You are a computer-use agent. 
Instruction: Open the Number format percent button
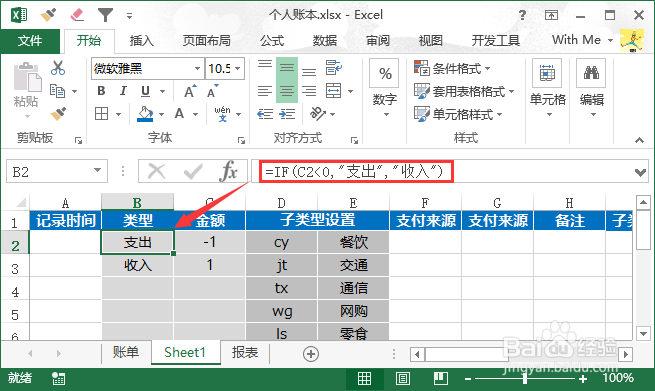click(384, 74)
